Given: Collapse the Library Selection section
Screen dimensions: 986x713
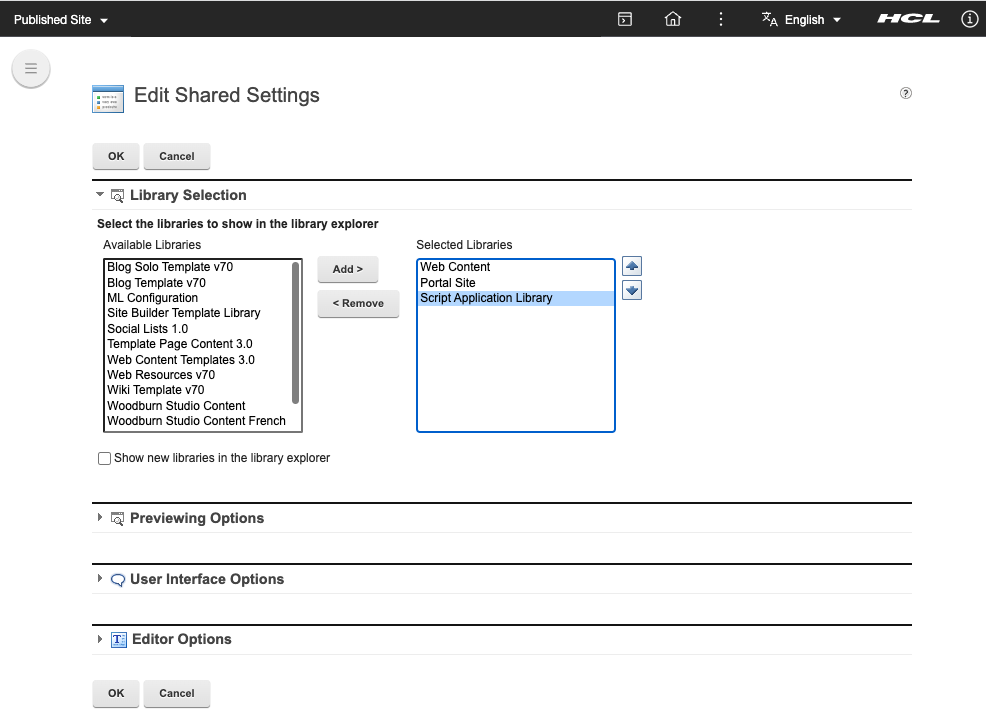Looking at the screenshot, I should coord(99,194).
